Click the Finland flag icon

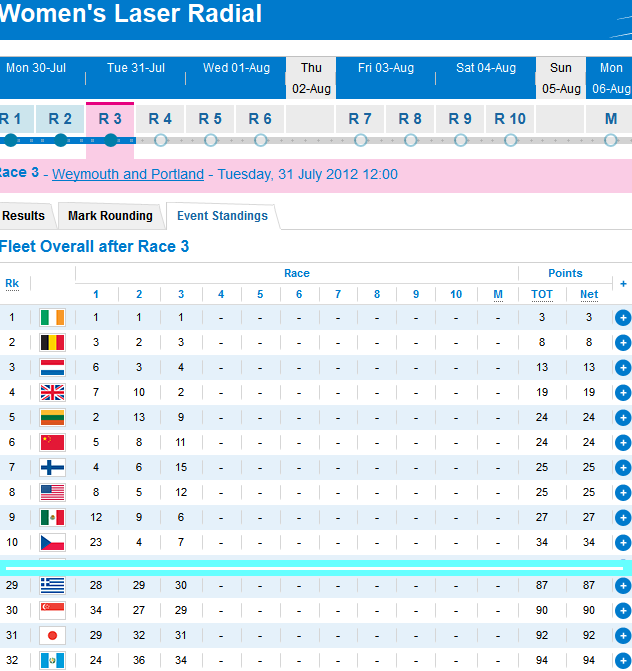click(x=52, y=467)
